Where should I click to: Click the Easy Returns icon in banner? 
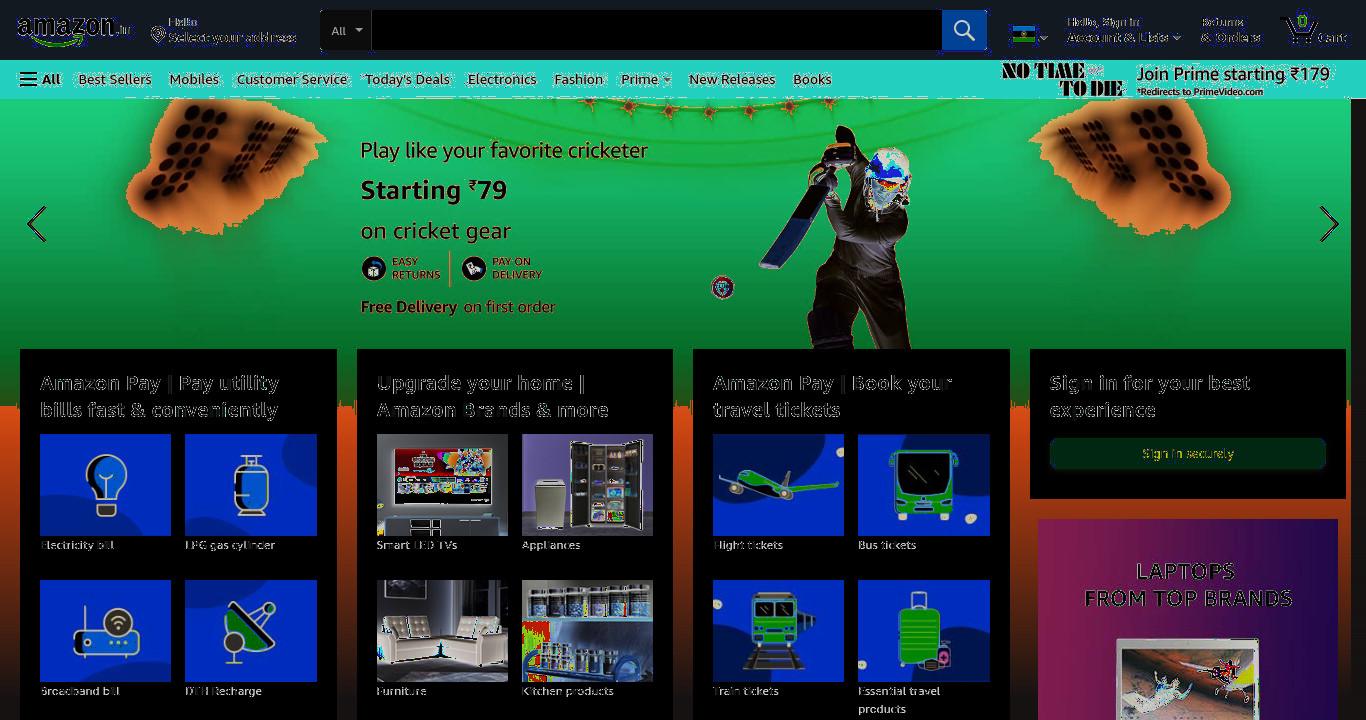pyautogui.click(x=374, y=268)
